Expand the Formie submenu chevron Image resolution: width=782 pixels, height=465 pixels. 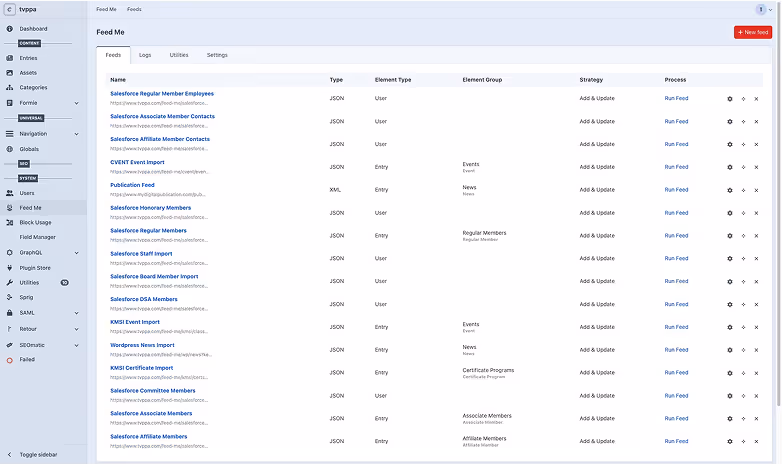coord(76,103)
